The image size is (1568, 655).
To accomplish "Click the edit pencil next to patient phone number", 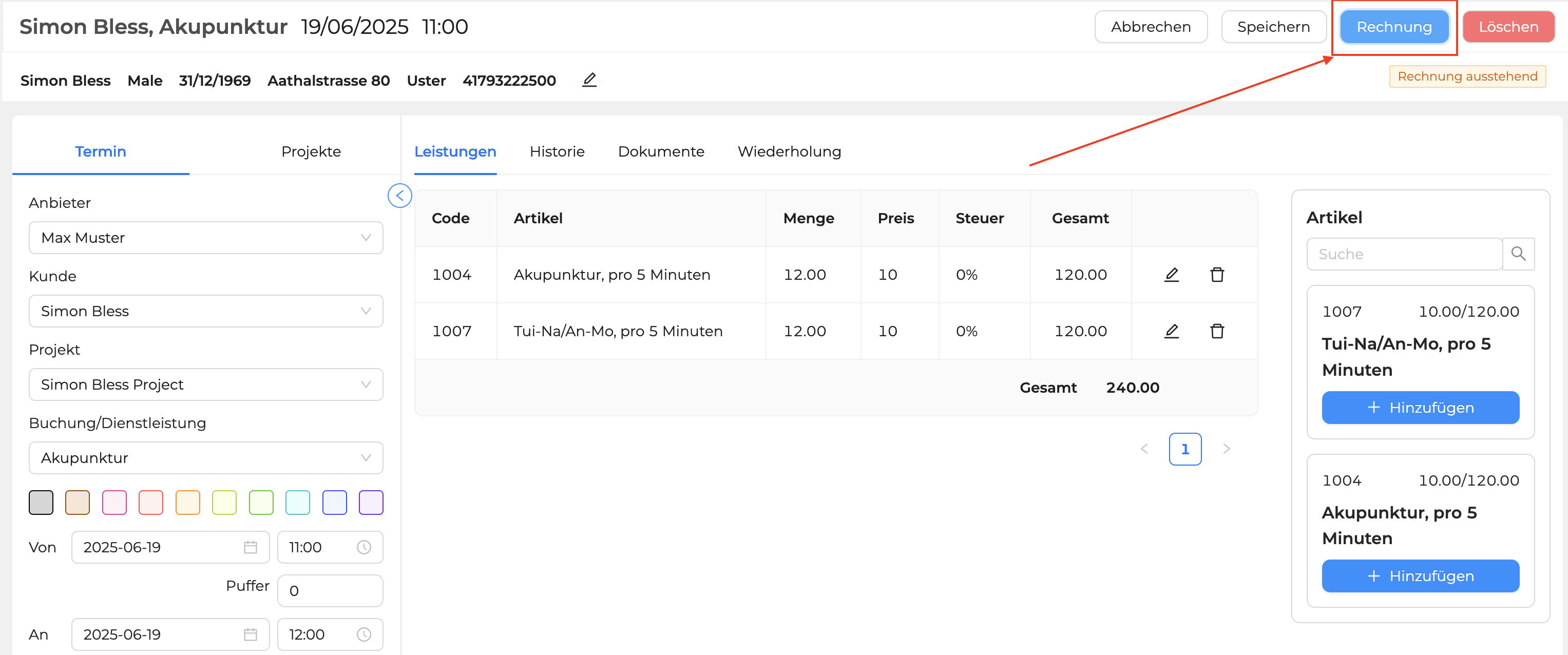I will (588, 80).
